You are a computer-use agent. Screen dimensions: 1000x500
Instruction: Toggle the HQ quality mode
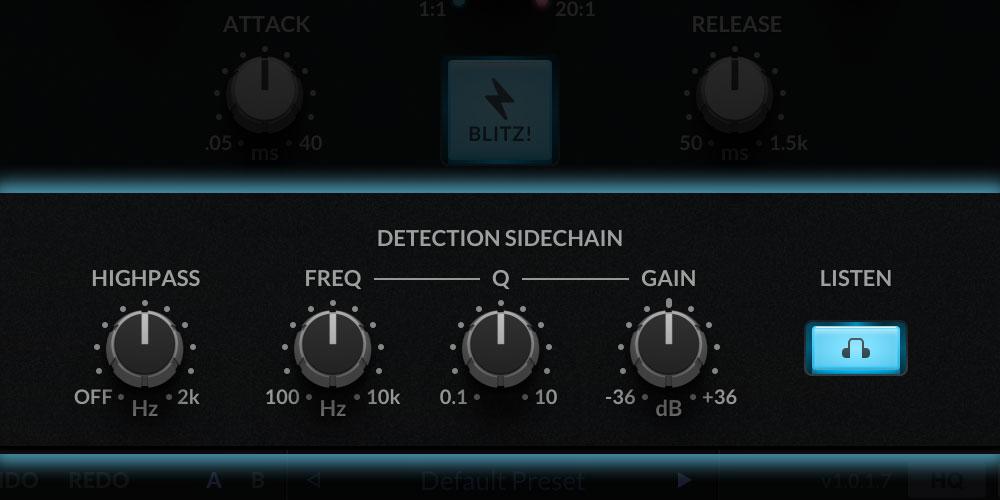click(x=946, y=480)
